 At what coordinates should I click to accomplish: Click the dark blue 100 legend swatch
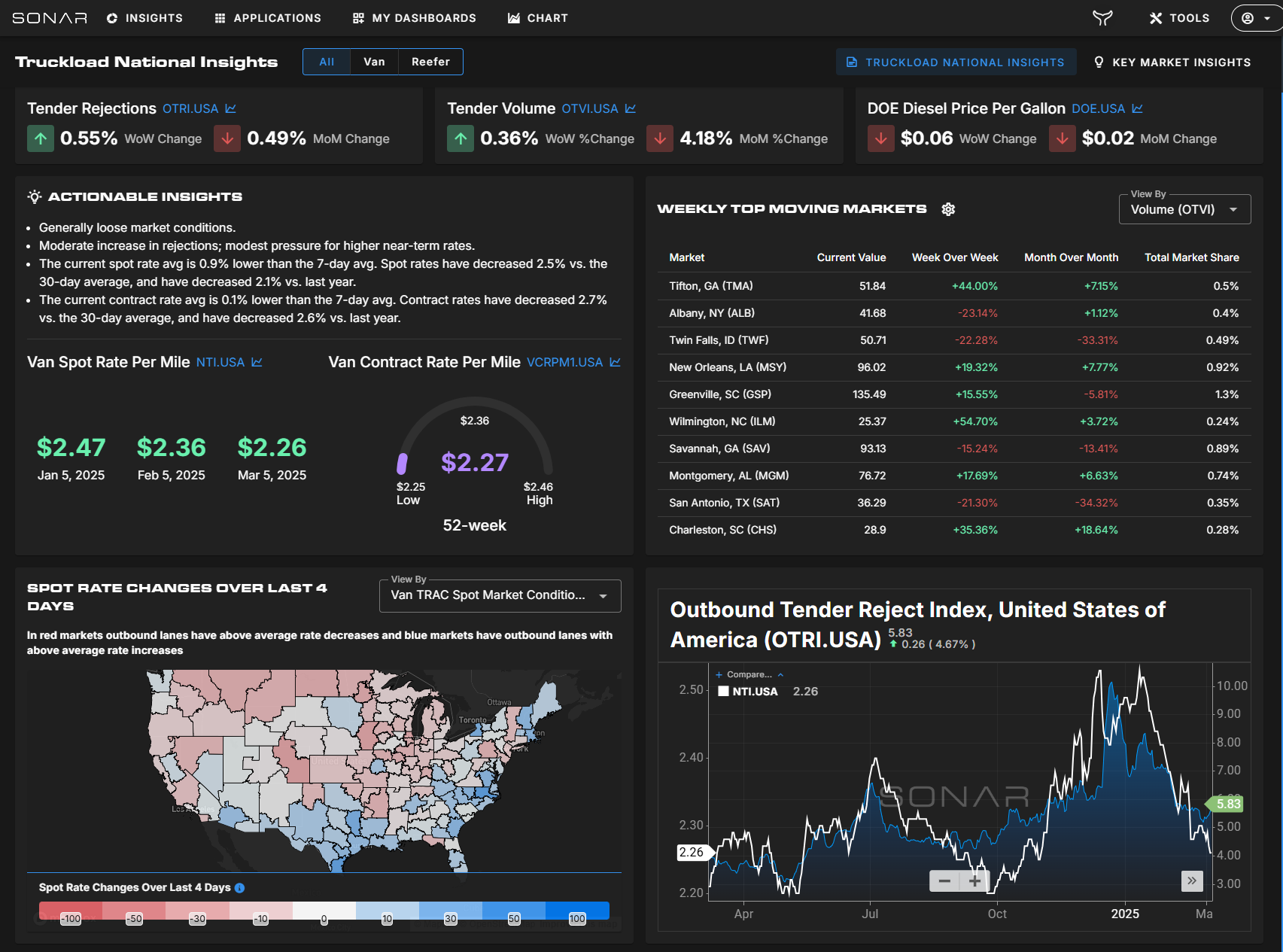click(577, 911)
